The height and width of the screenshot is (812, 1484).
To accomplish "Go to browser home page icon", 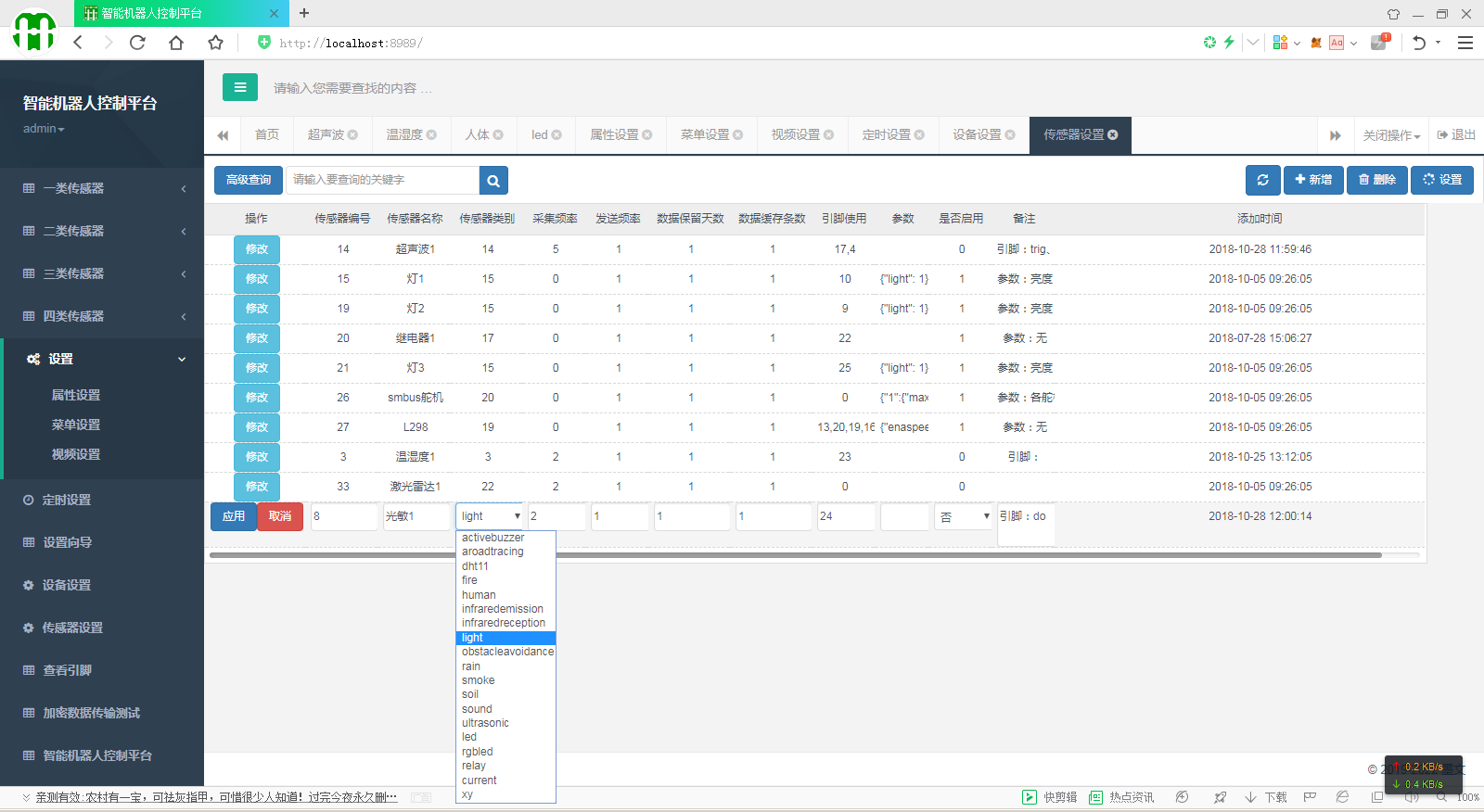I will coord(176,43).
